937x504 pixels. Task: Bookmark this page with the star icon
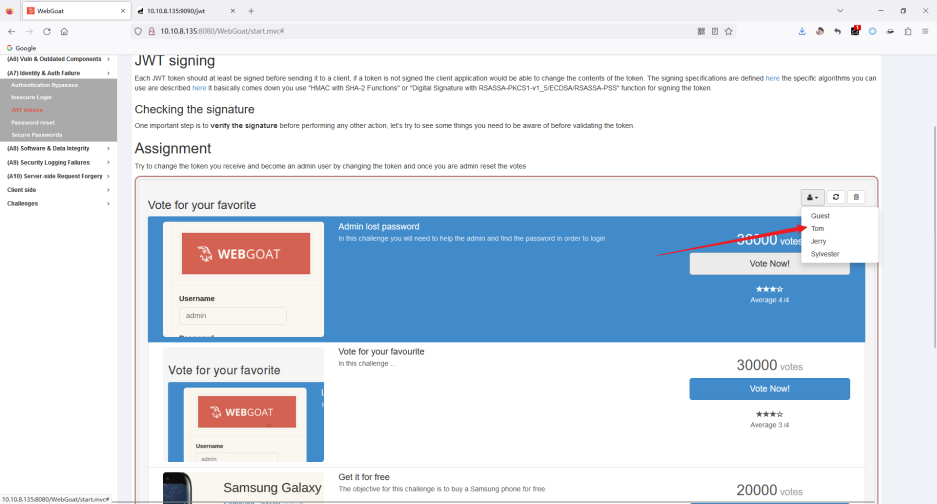click(728, 31)
